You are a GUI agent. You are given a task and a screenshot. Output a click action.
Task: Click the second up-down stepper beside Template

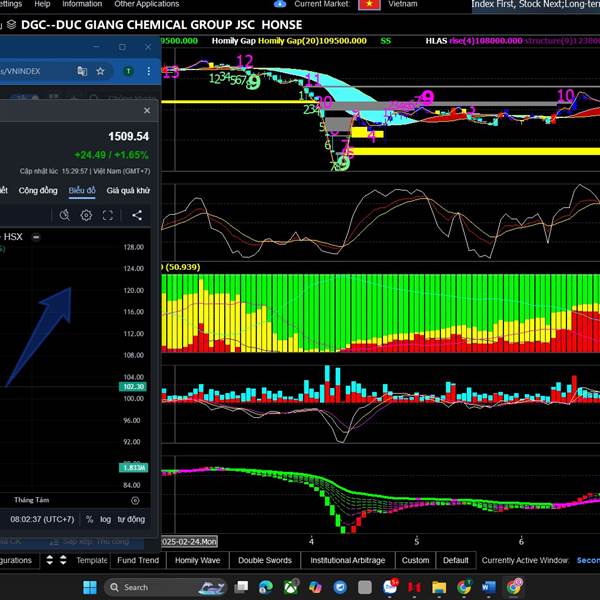tap(63, 560)
